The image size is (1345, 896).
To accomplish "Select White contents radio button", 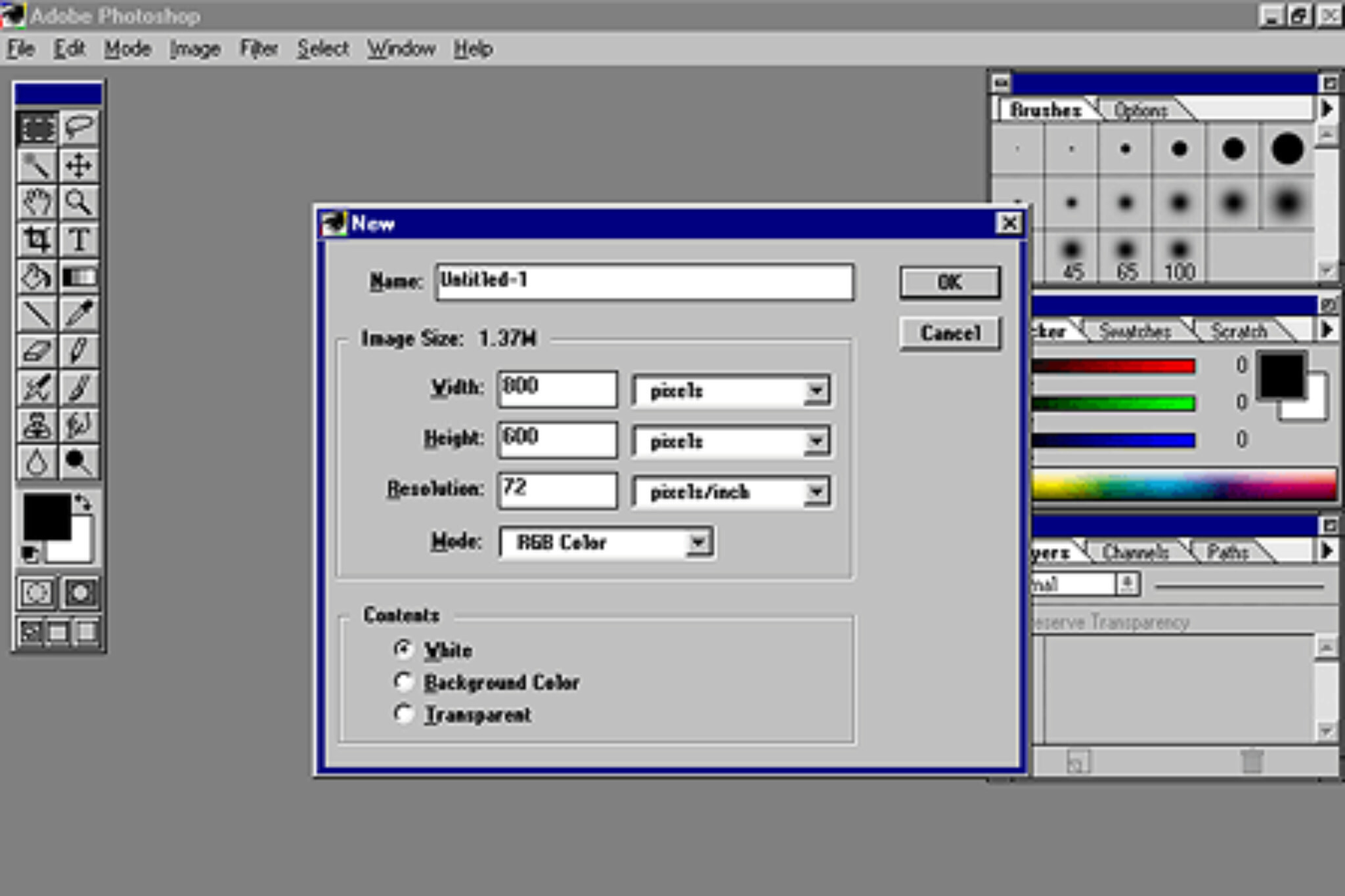I will tap(403, 650).
